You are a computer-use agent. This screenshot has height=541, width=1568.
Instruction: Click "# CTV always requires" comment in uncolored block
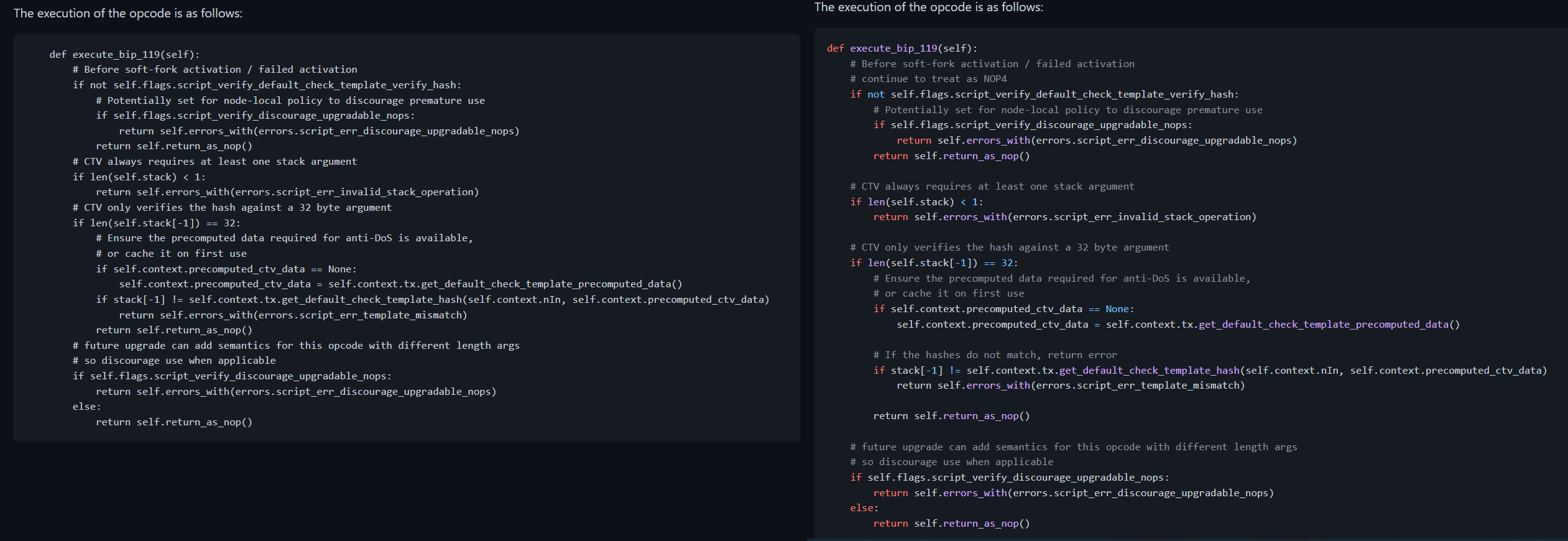tap(214, 162)
